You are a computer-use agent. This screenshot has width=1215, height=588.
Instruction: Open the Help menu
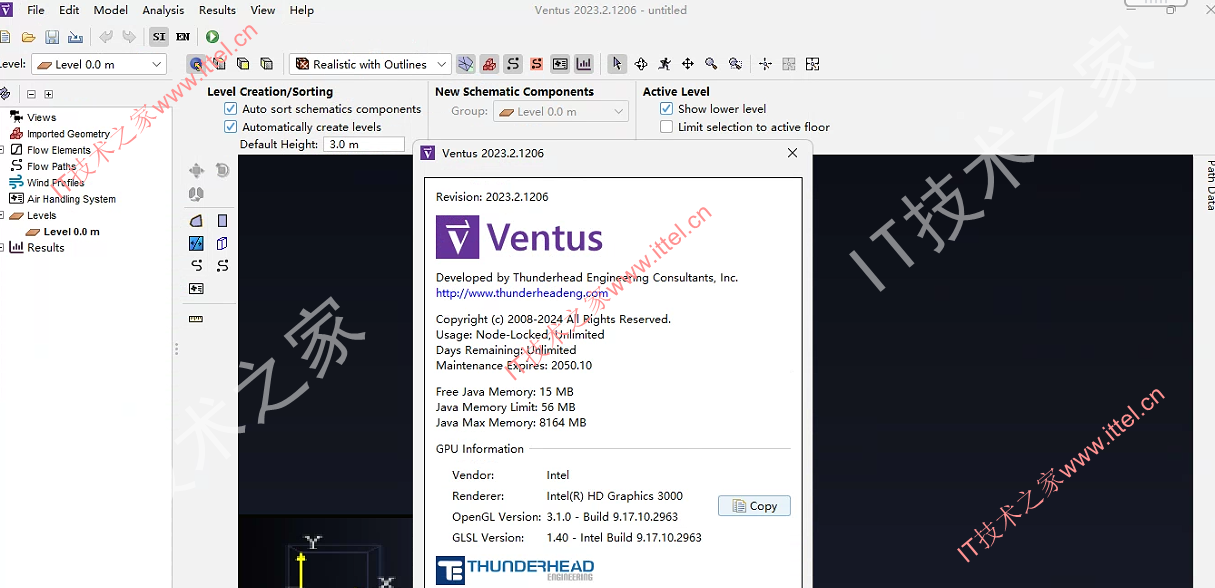click(x=301, y=10)
